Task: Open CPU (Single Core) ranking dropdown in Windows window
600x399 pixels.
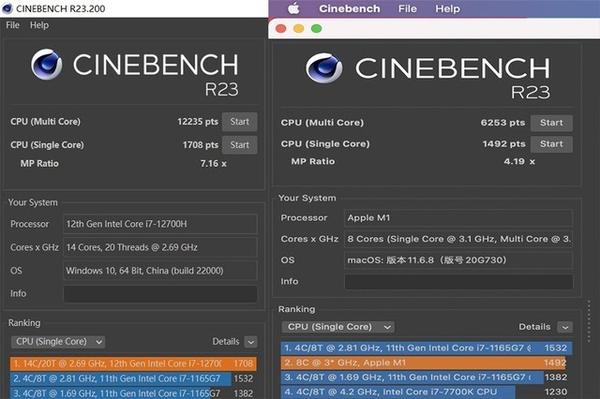Action: tap(58, 342)
